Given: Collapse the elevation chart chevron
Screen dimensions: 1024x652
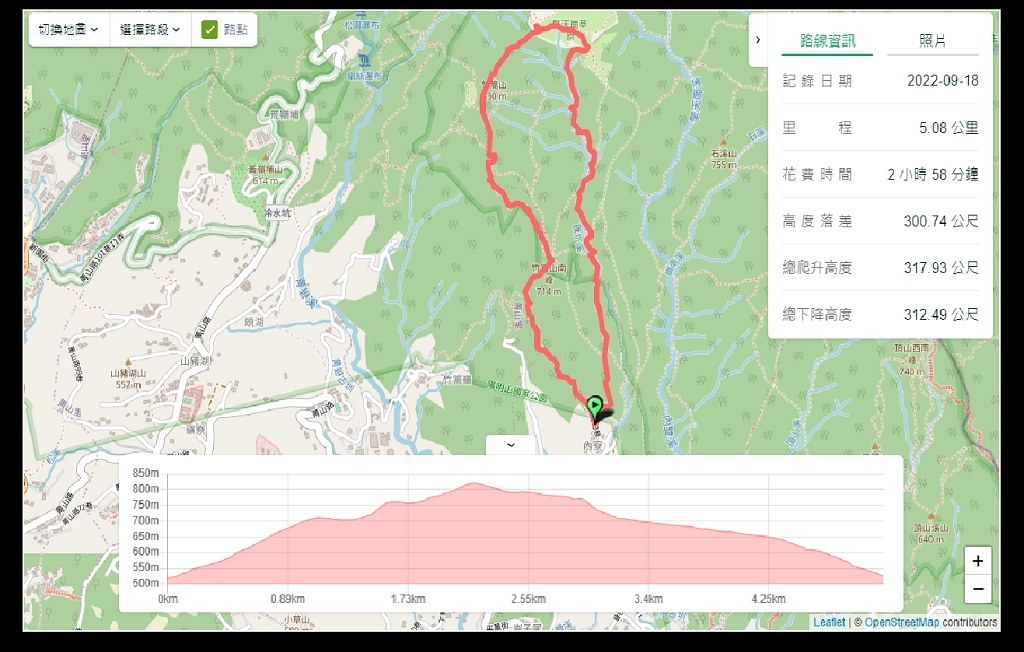Looking at the screenshot, I should point(511,445).
